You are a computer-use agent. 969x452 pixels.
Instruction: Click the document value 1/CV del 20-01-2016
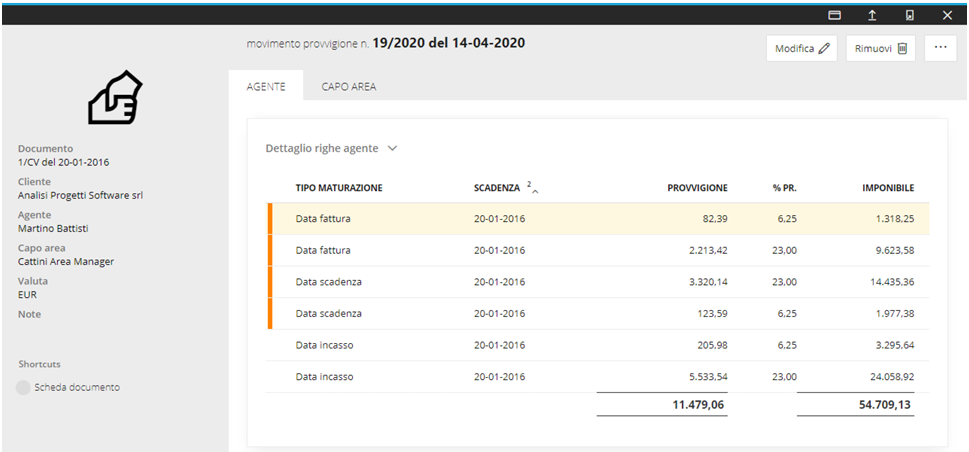[x=64, y=163]
